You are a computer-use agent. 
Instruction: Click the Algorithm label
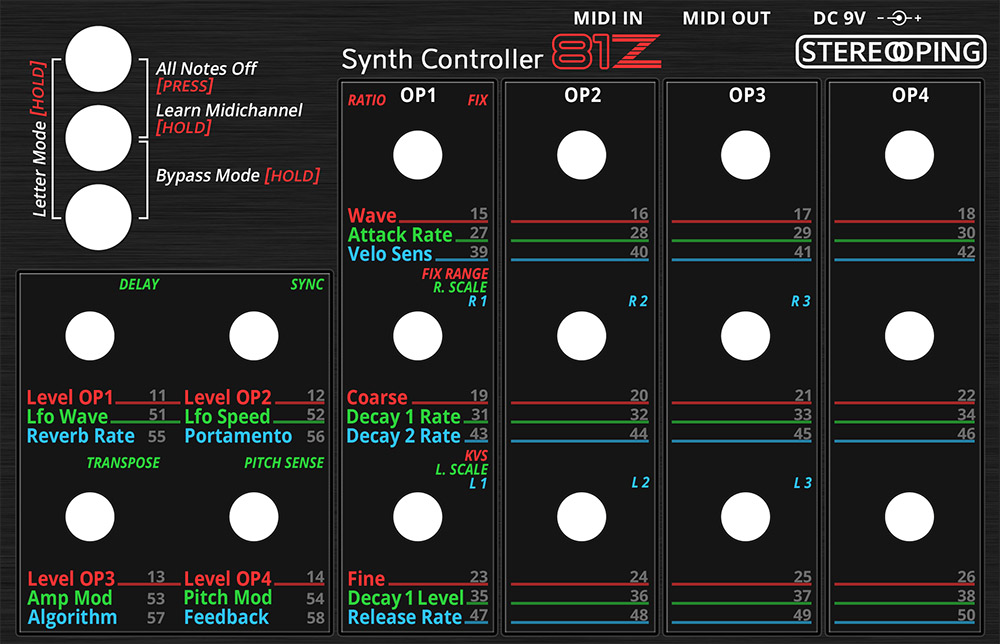coord(72,617)
